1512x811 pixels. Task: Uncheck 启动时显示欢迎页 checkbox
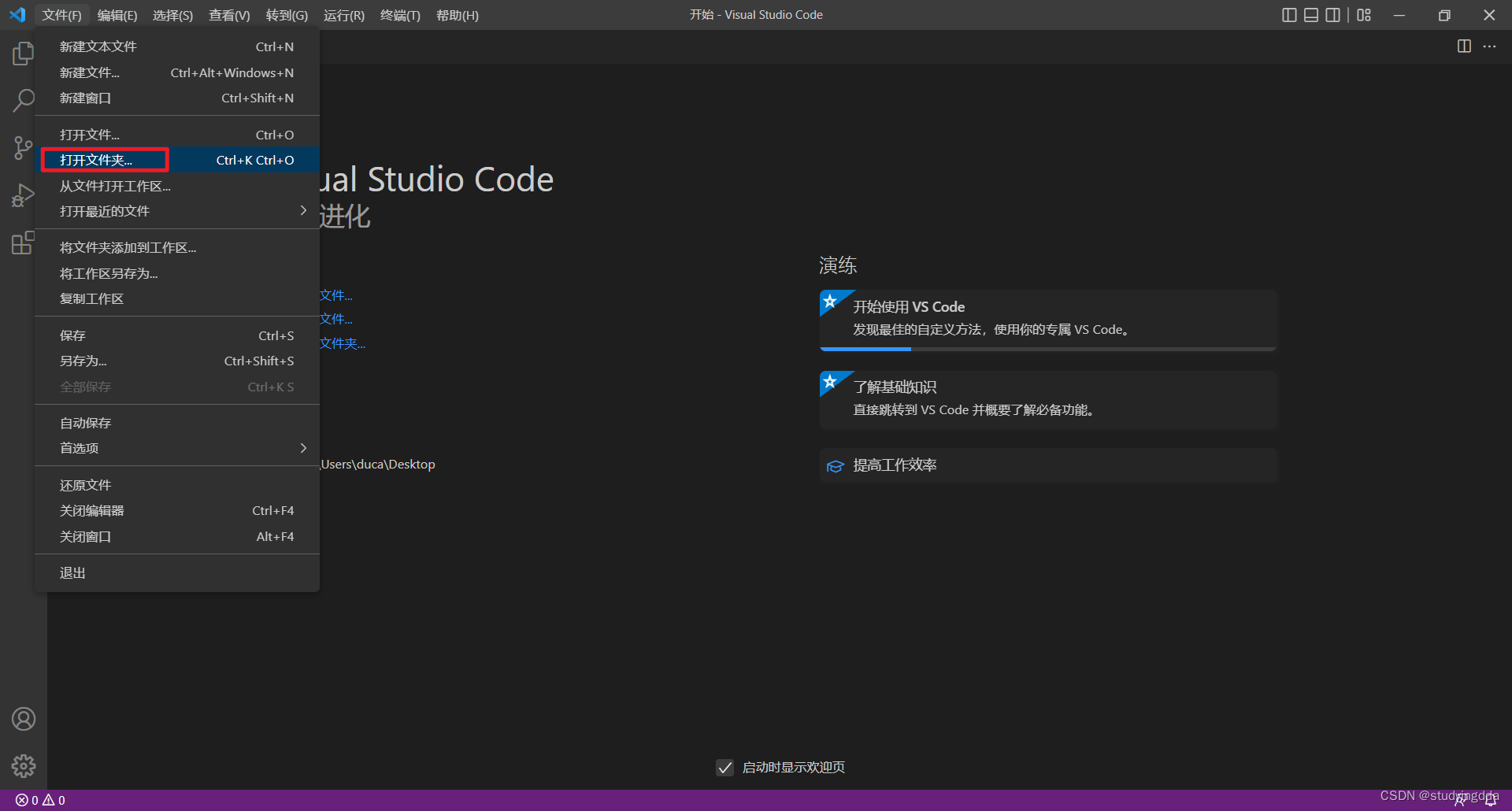(724, 767)
